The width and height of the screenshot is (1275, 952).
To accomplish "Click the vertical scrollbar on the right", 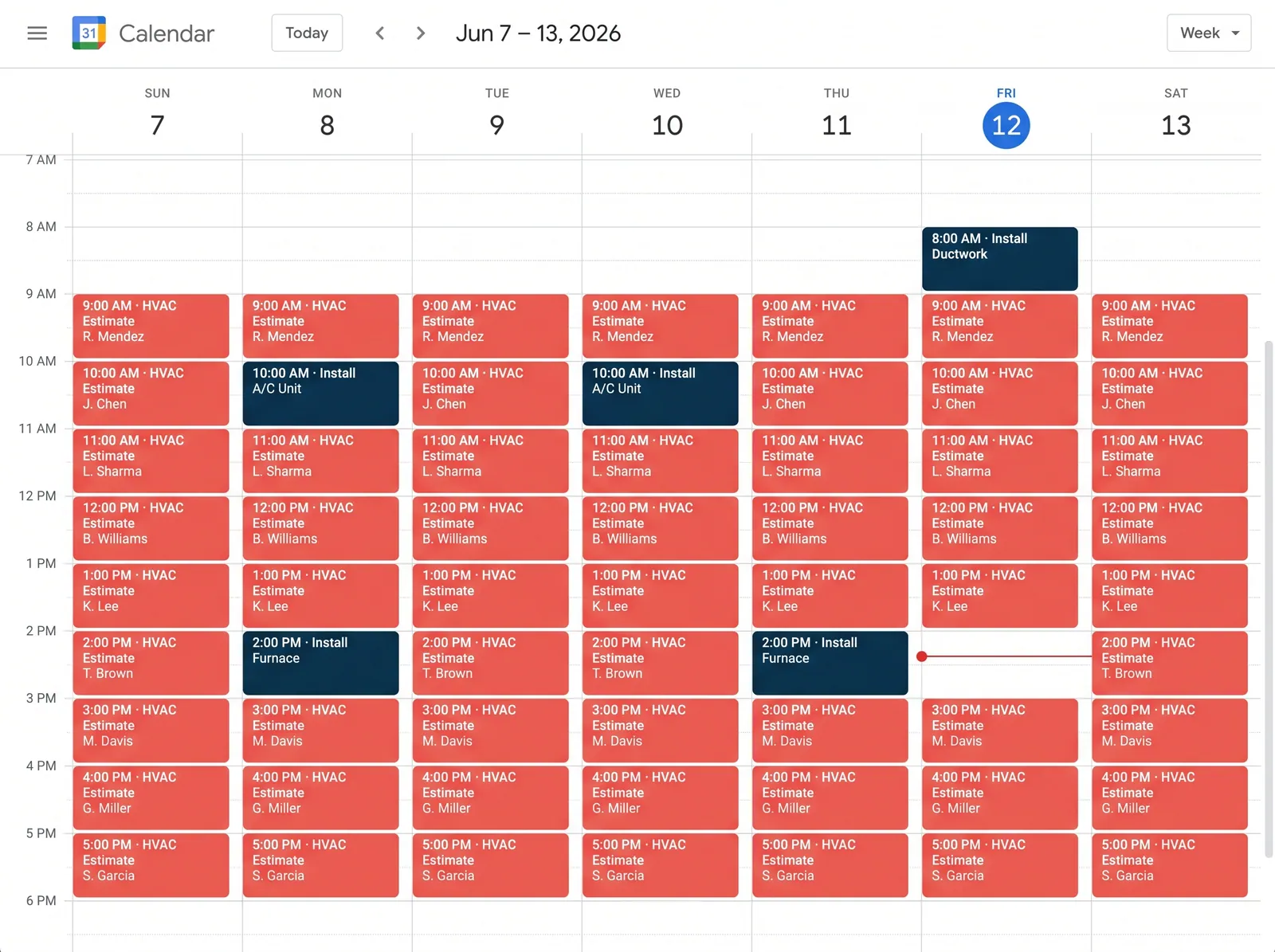I will point(1269,599).
